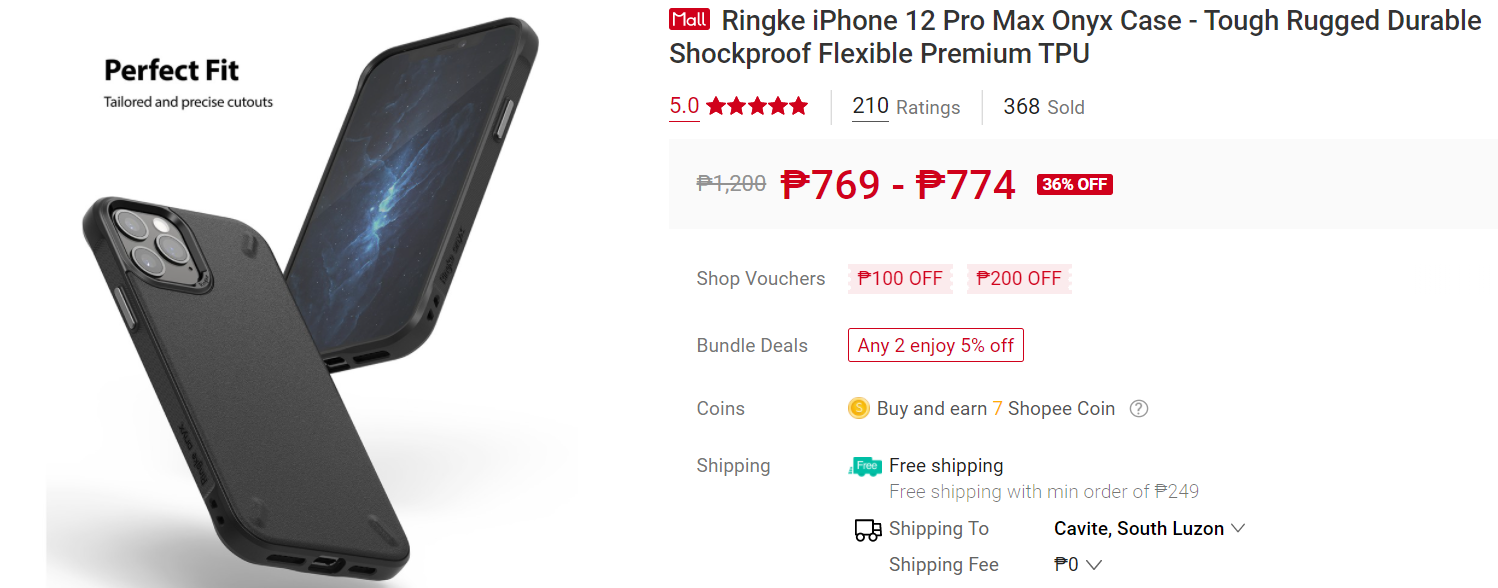The image size is (1498, 588).
Task: Click the green Free shipping truck icon
Action: 866,466
